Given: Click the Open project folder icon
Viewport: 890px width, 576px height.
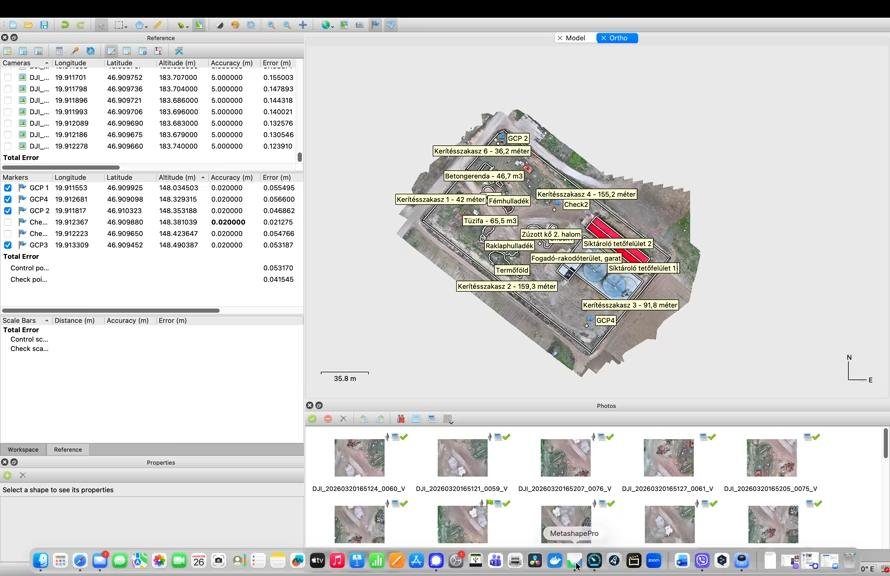Looking at the screenshot, I should (28, 25).
